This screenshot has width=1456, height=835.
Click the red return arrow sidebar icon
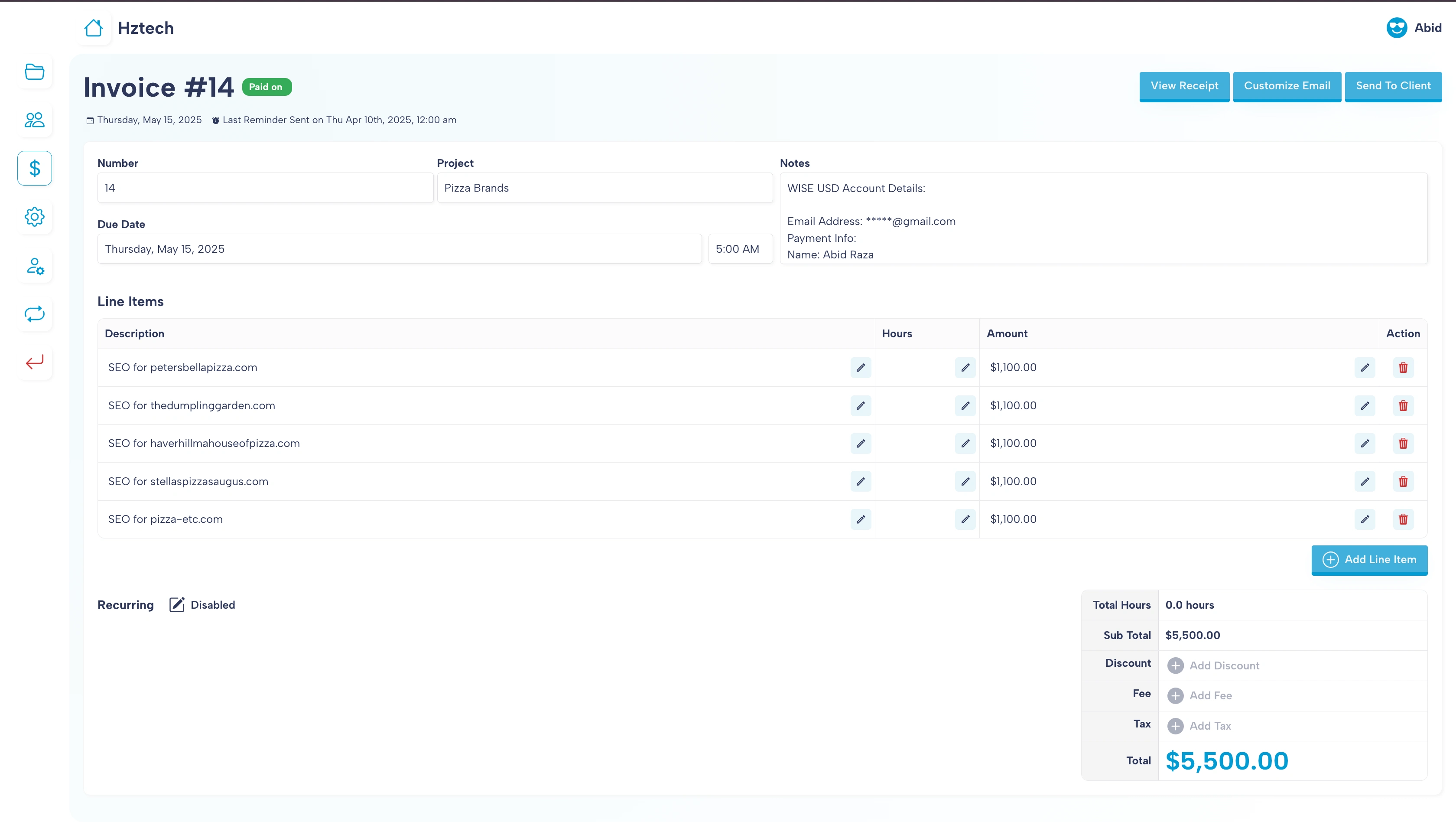[x=34, y=362]
